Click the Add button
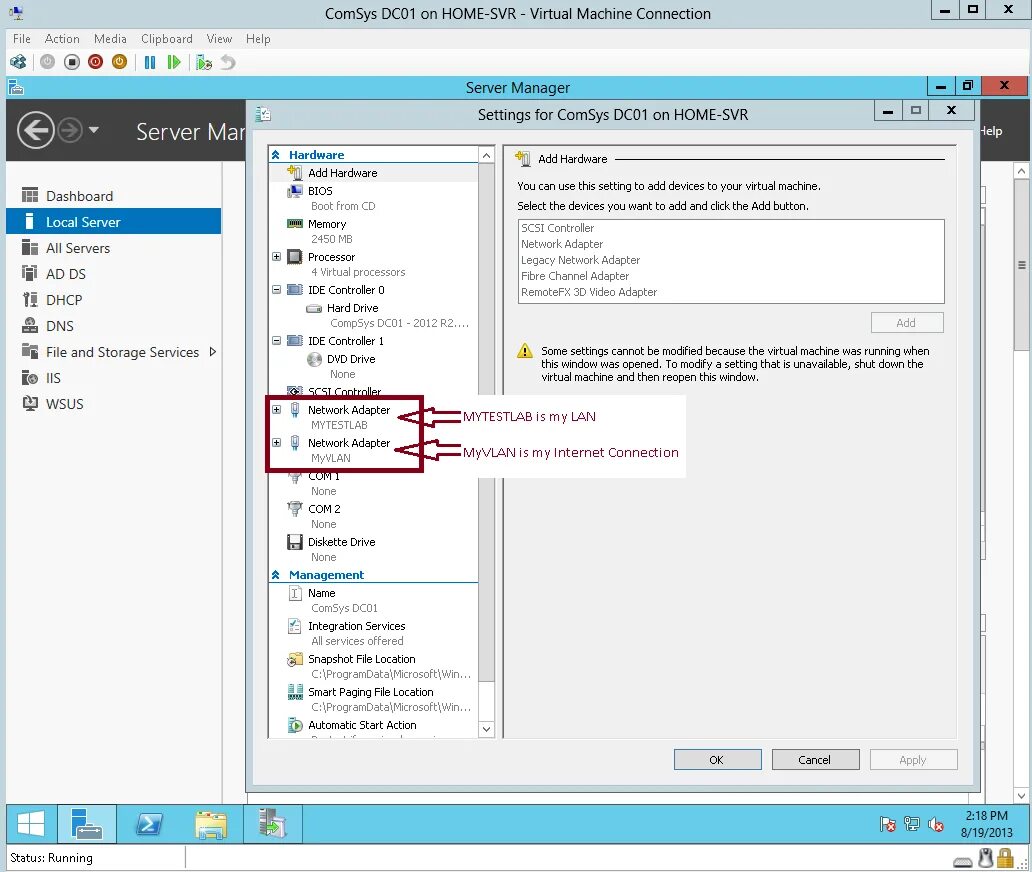Image resolution: width=1032 pixels, height=872 pixels. 907,322
